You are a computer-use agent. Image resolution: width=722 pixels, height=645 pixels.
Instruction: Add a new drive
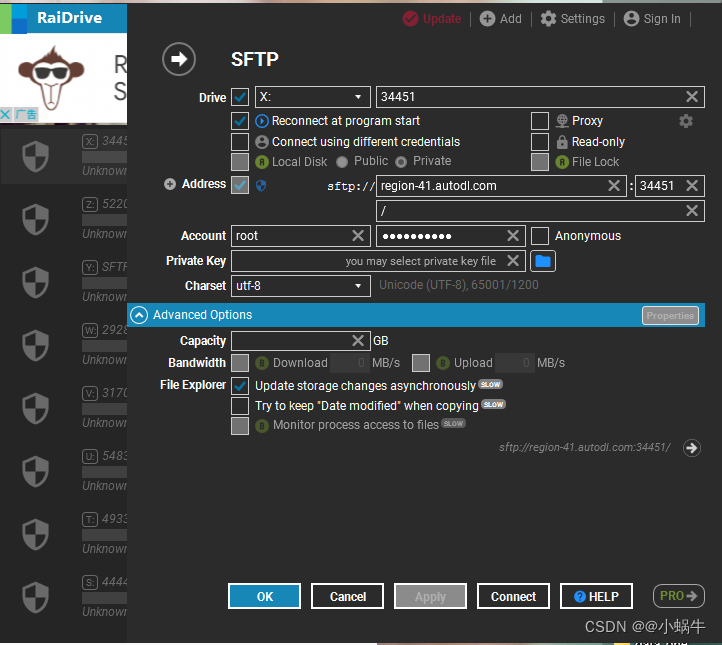[501, 19]
